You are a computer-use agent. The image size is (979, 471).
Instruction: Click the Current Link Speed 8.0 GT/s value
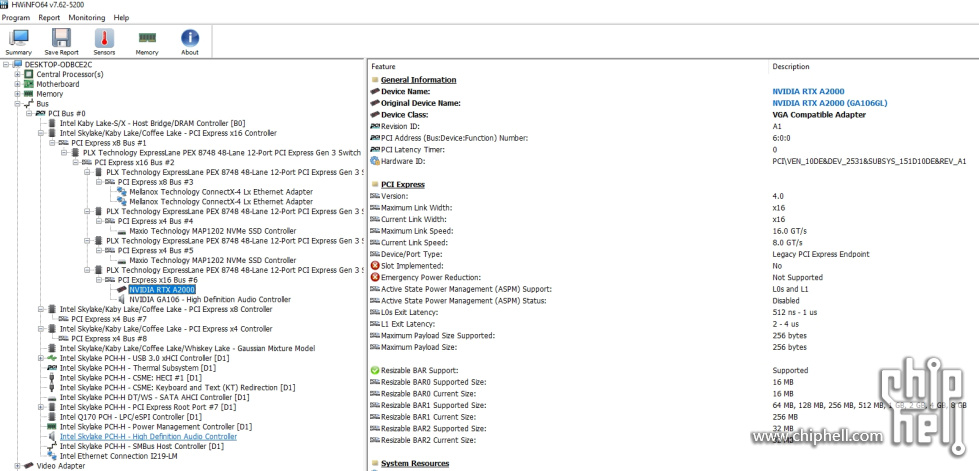(787, 242)
